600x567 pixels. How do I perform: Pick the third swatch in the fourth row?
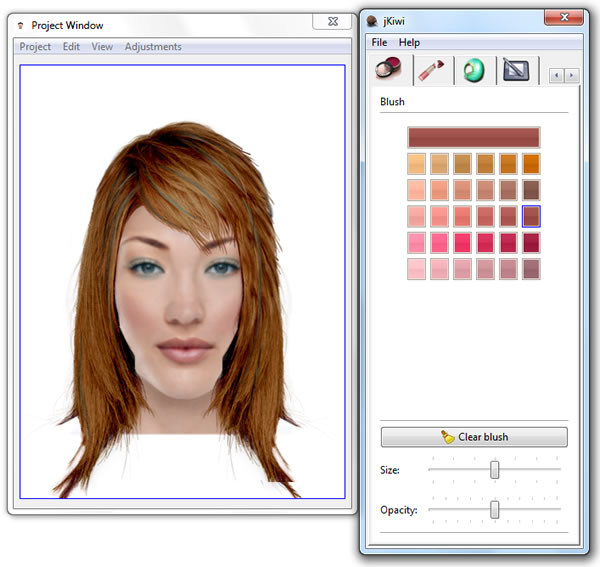click(462, 243)
